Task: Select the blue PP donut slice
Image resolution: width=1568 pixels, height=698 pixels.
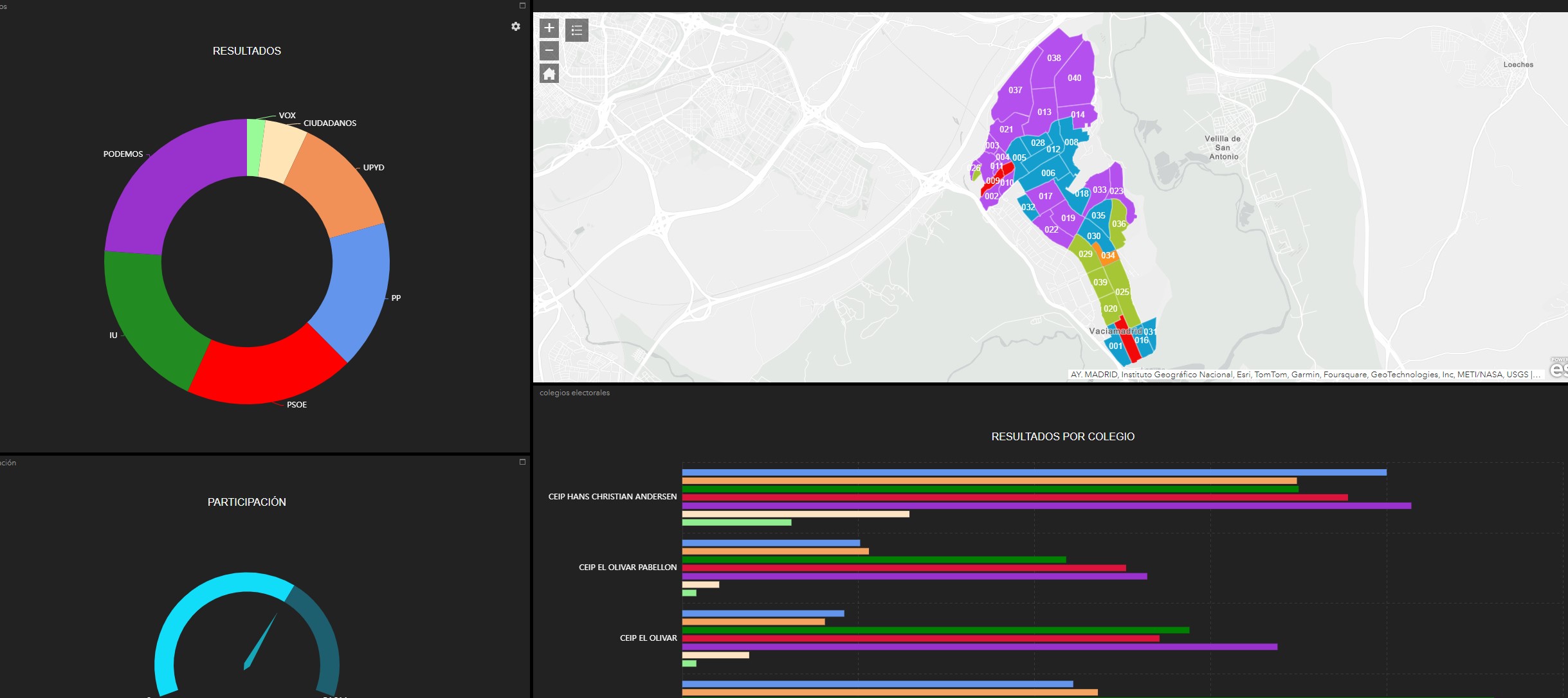Action: (x=360, y=289)
